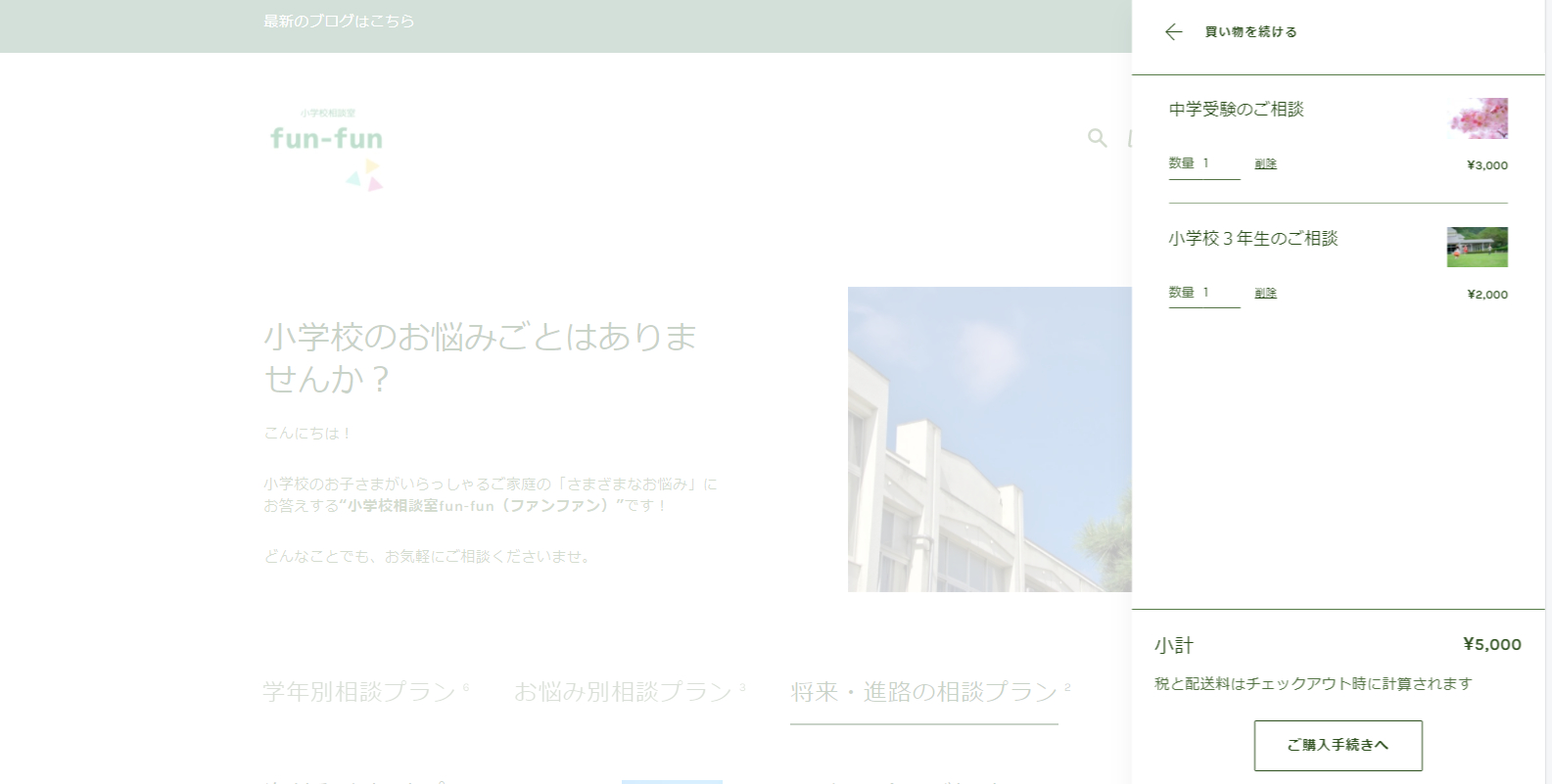Open the 最新のブログはこちら banner link
Screen dimensions: 1552x784
[339, 22]
